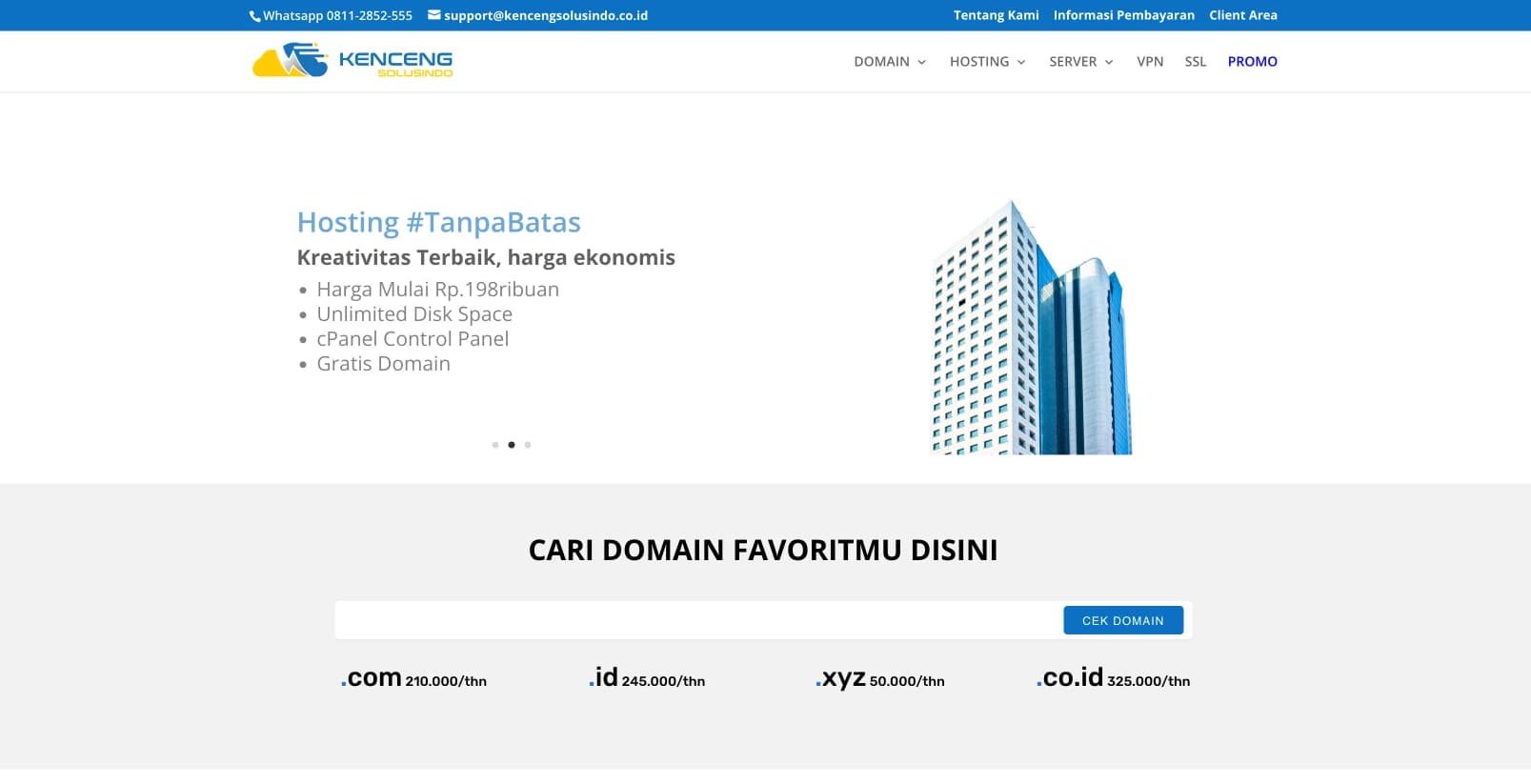Expand the DOMAIN menu
Image resolution: width=1531 pixels, height=784 pixels.
pos(890,61)
